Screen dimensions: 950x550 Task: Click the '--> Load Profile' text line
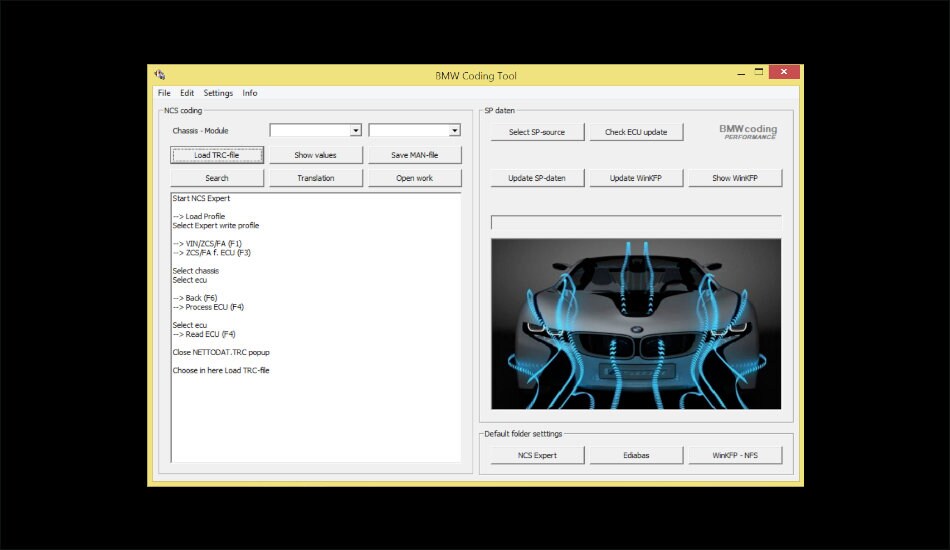(199, 216)
